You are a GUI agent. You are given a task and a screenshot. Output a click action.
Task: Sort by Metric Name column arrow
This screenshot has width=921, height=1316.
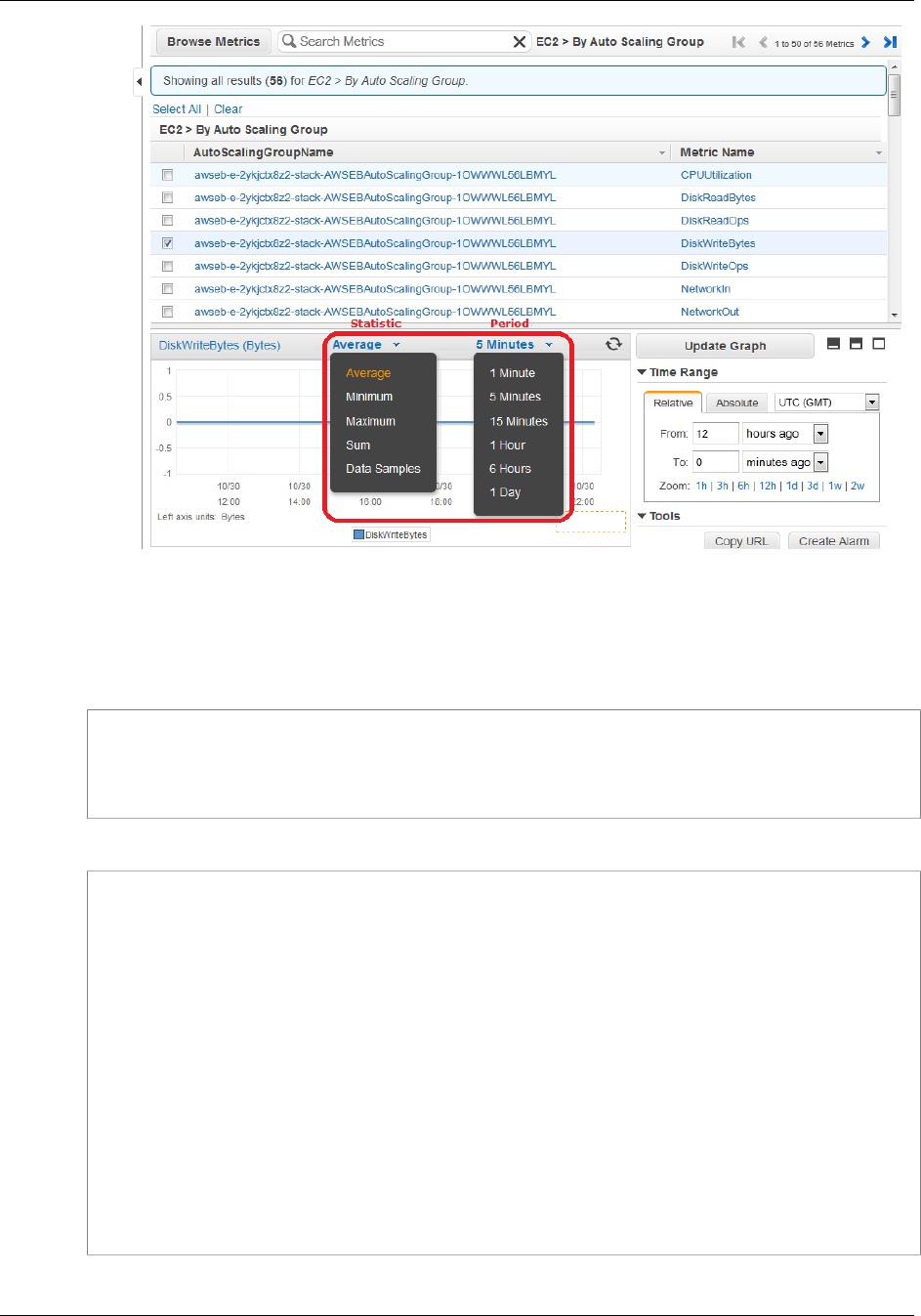878,153
